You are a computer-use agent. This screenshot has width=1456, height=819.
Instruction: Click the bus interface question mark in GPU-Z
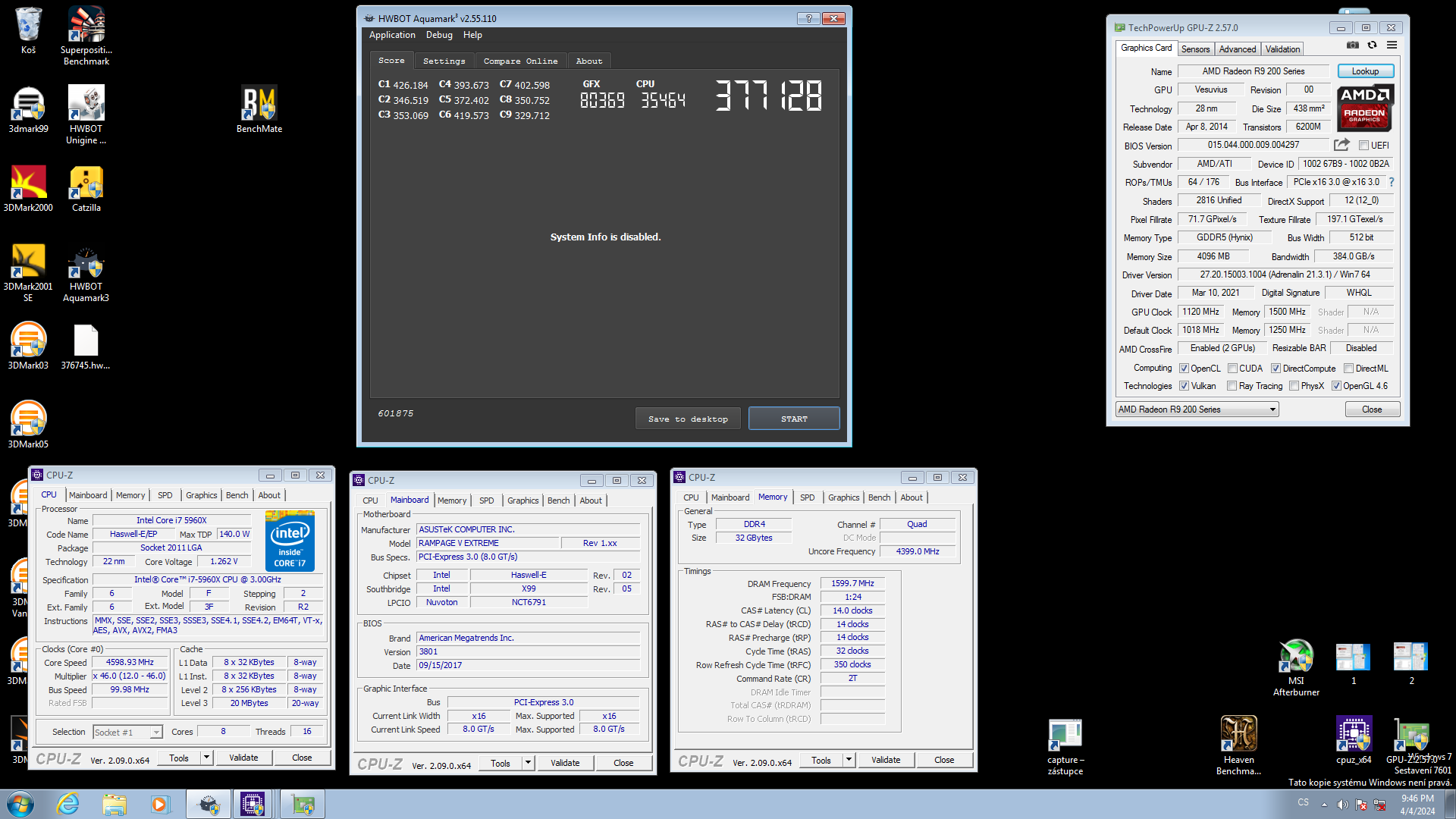[x=1392, y=182]
